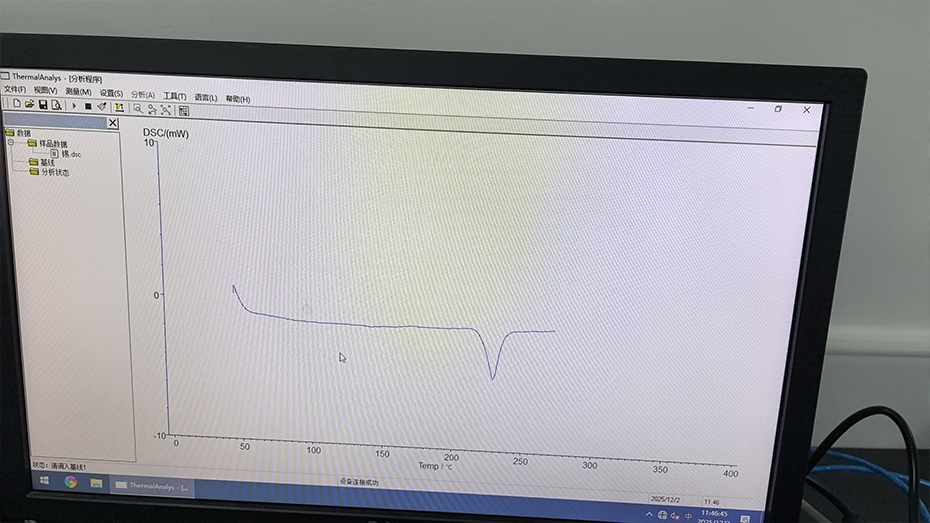Start measurement with the play icon
The height and width of the screenshot is (523, 930).
[74, 106]
